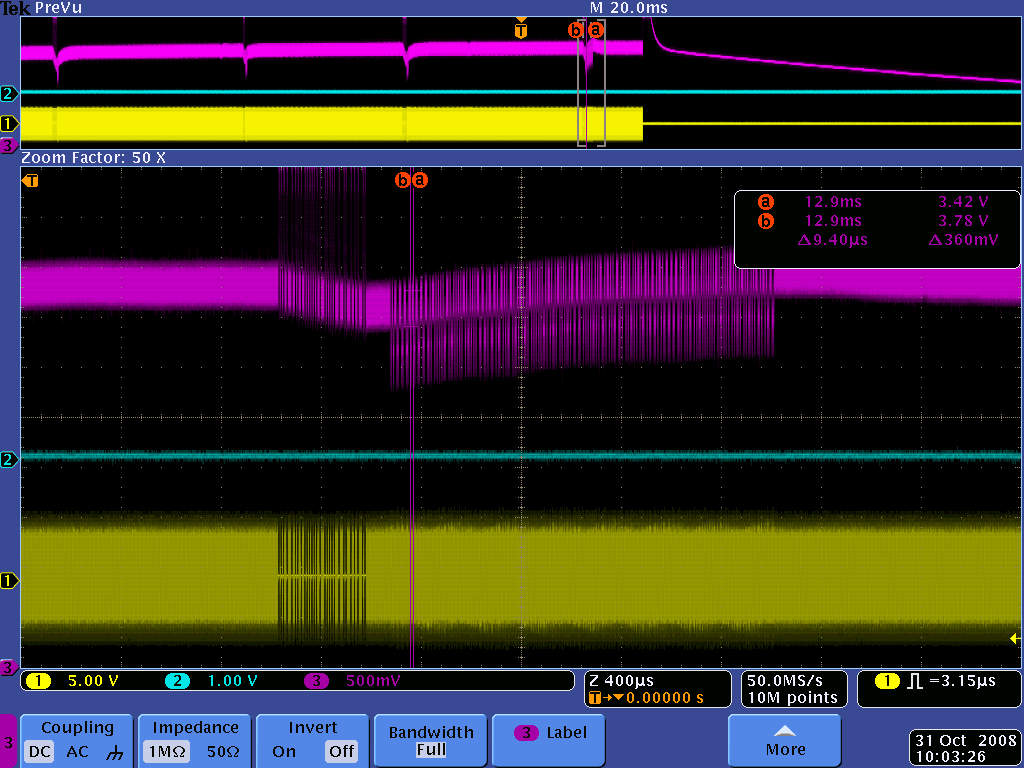Click the cursor readout box
Viewport: 1024px width, 768px height.
click(x=877, y=229)
